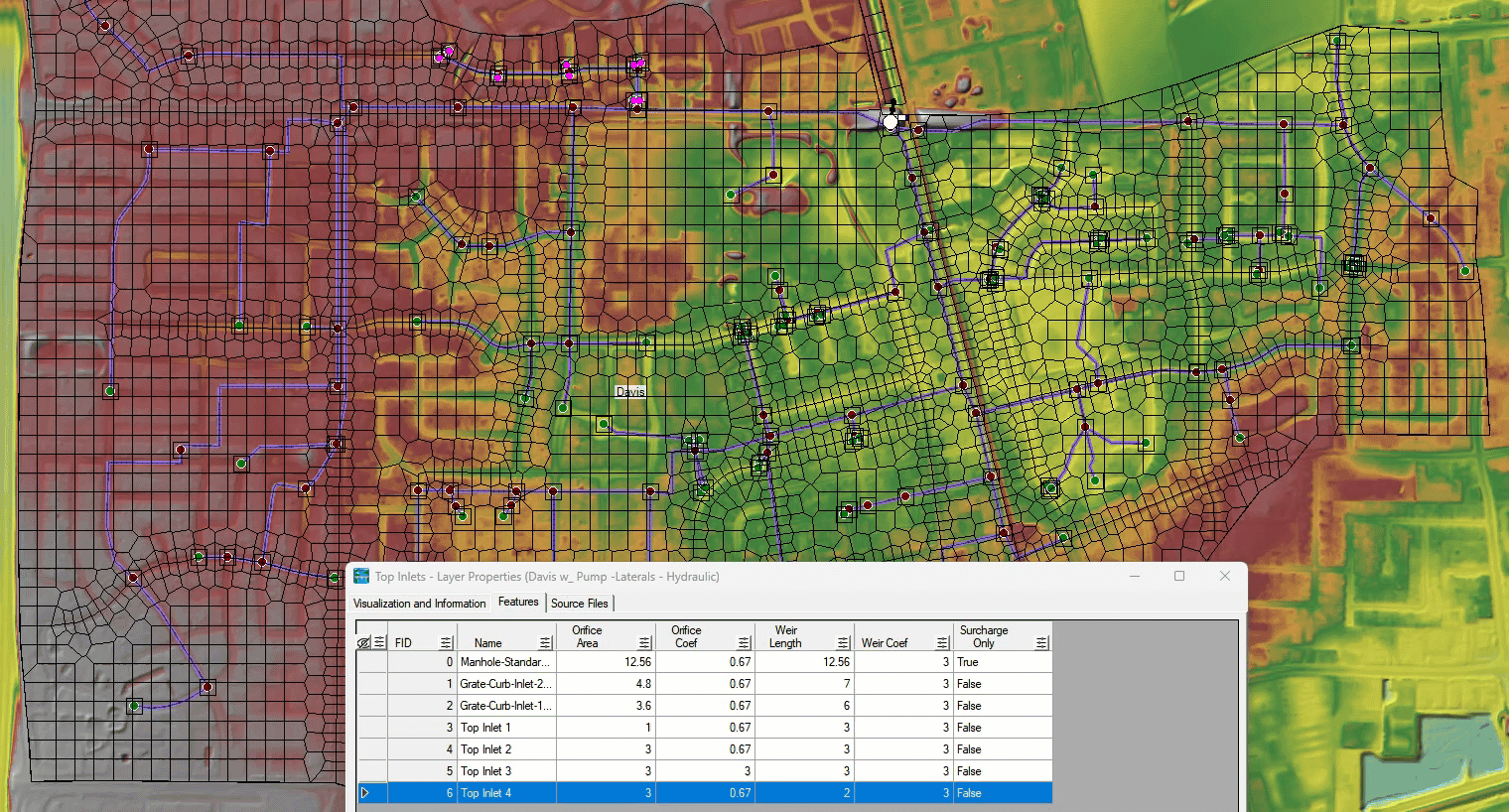
Task: Toggle the hidden-columns eye icon in table header
Action: (363, 643)
